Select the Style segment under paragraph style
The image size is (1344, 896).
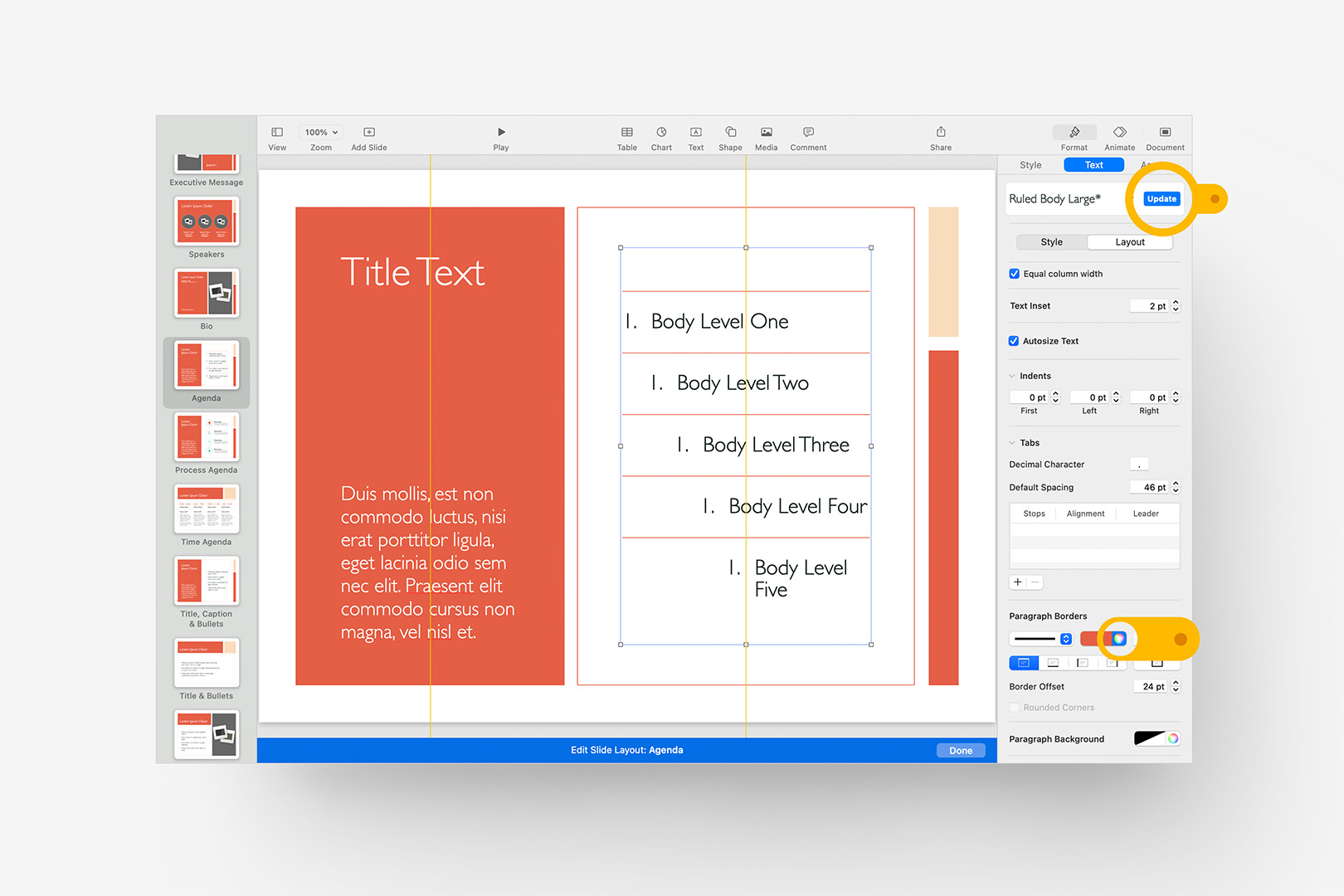click(x=1052, y=242)
